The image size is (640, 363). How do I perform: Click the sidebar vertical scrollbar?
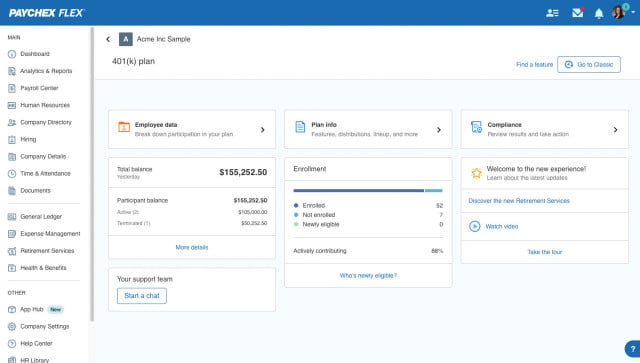pos(92,175)
